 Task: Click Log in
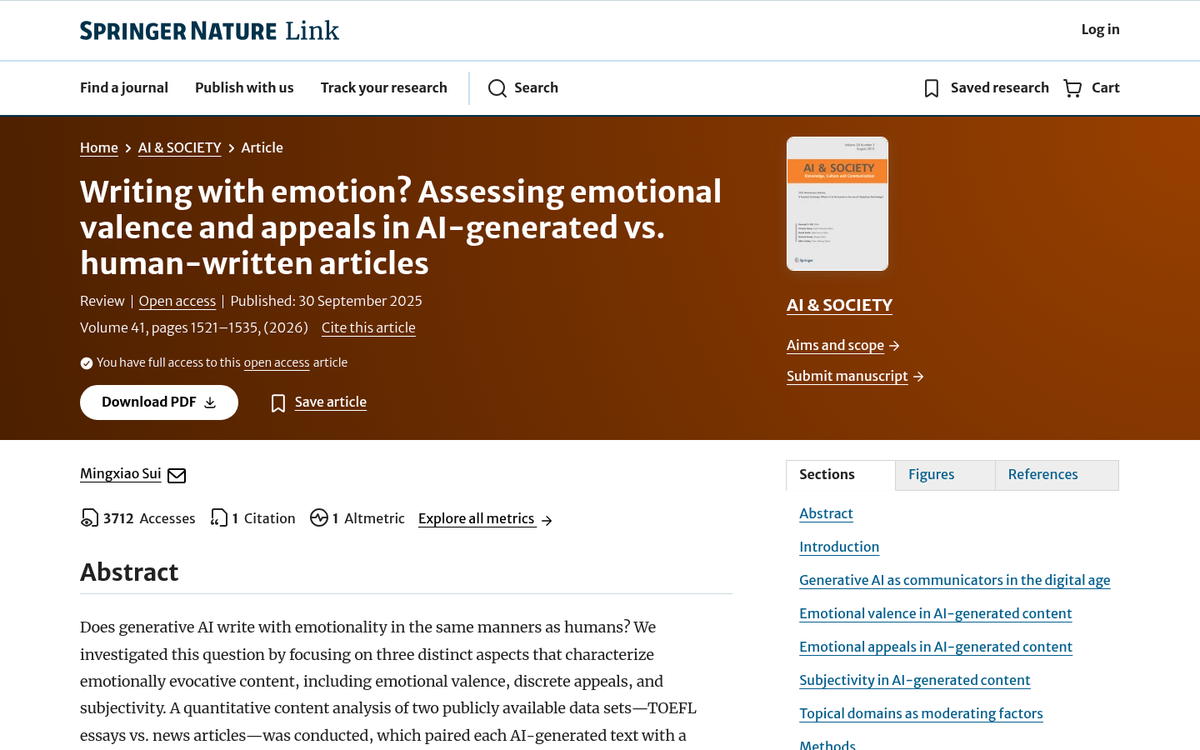tap(1100, 30)
